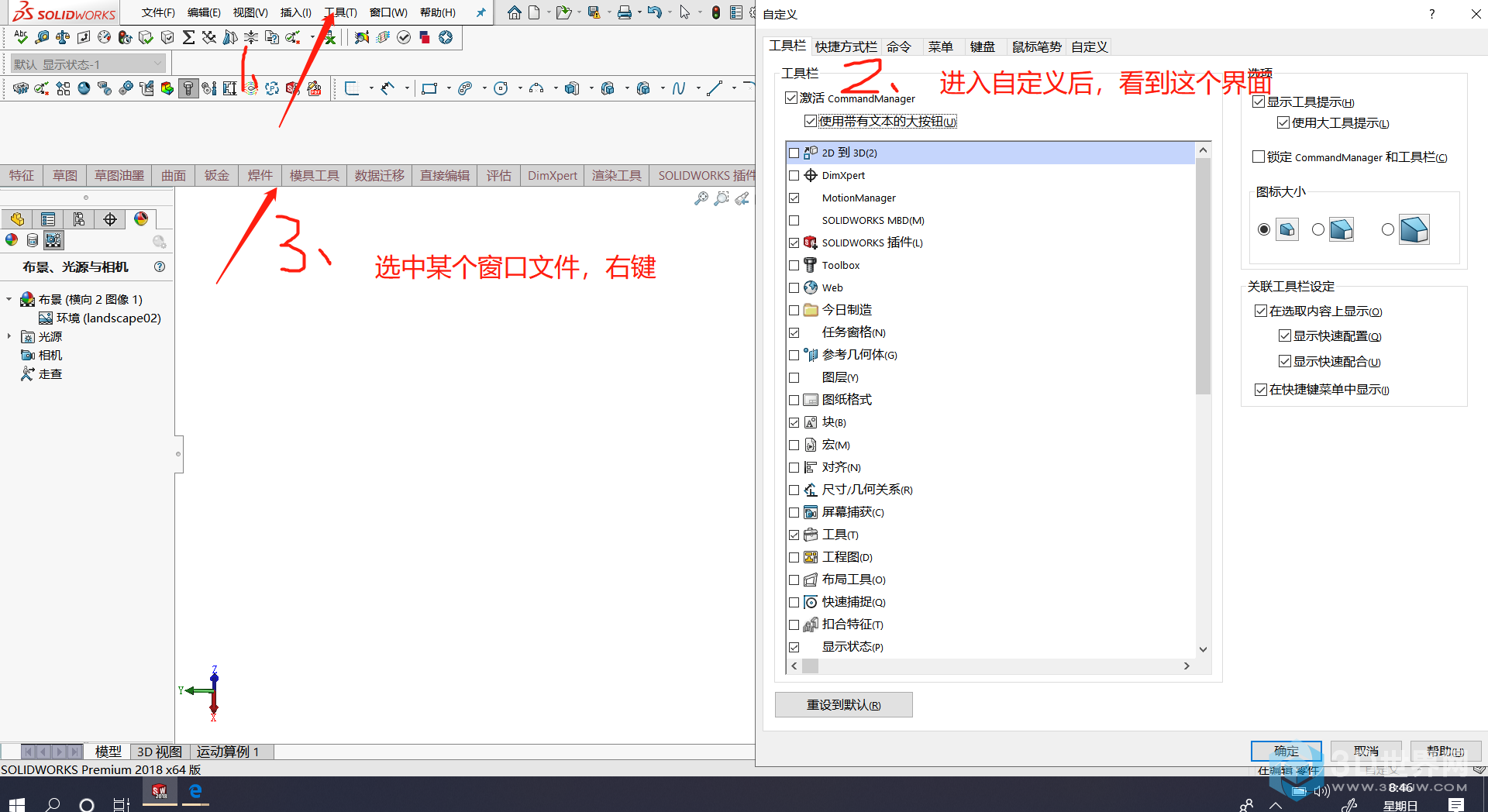Select the large icon size radio button

point(1388,229)
